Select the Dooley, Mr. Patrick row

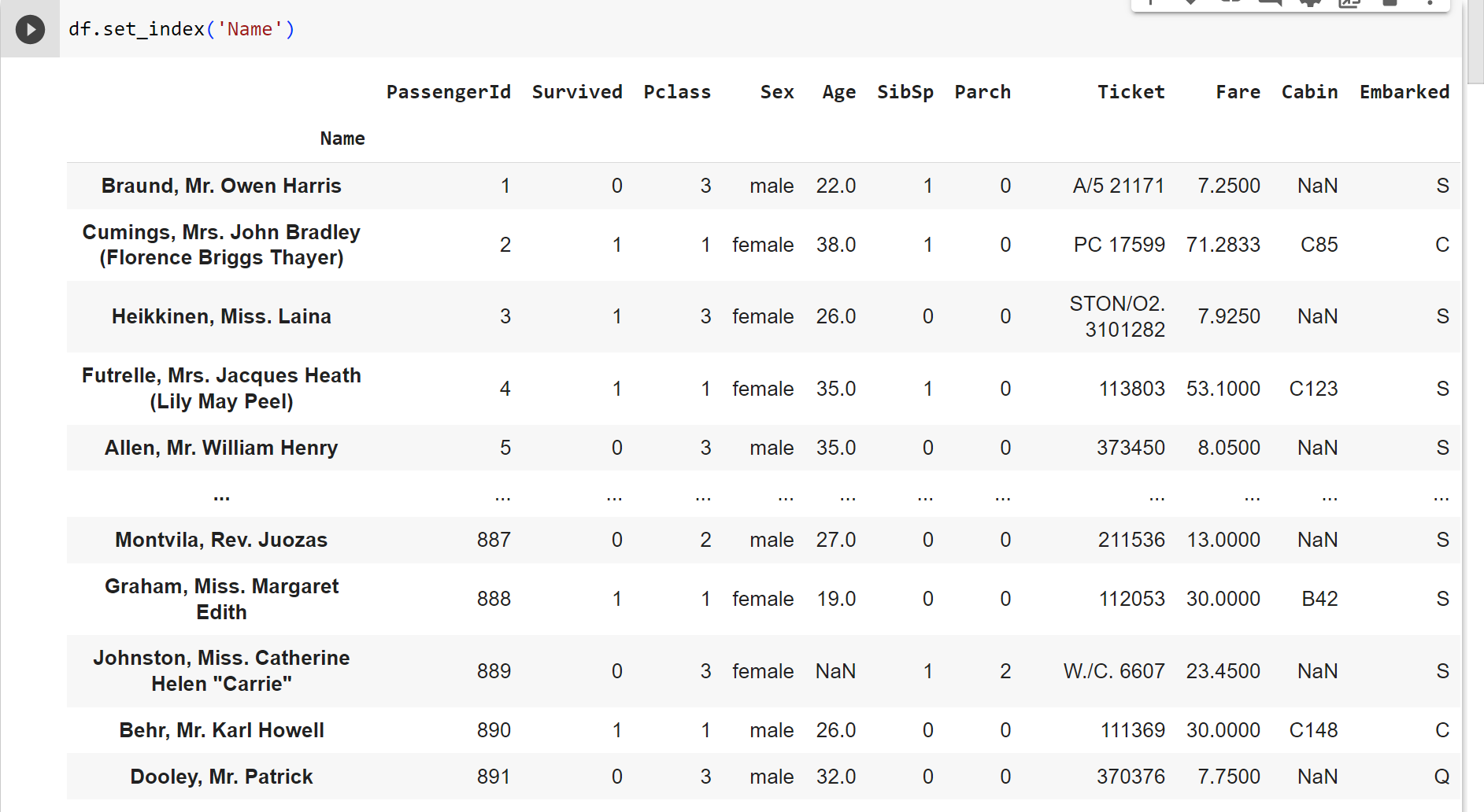(x=764, y=777)
